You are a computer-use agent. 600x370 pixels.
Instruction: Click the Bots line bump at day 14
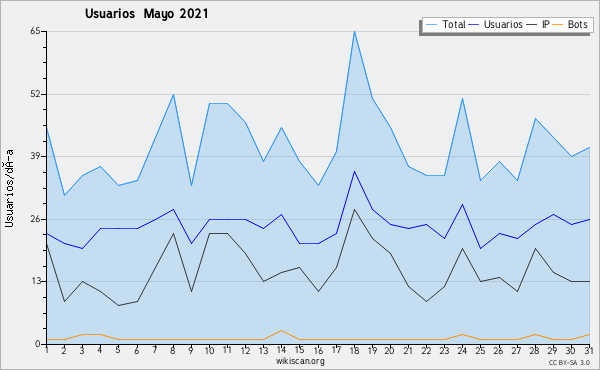click(x=282, y=330)
